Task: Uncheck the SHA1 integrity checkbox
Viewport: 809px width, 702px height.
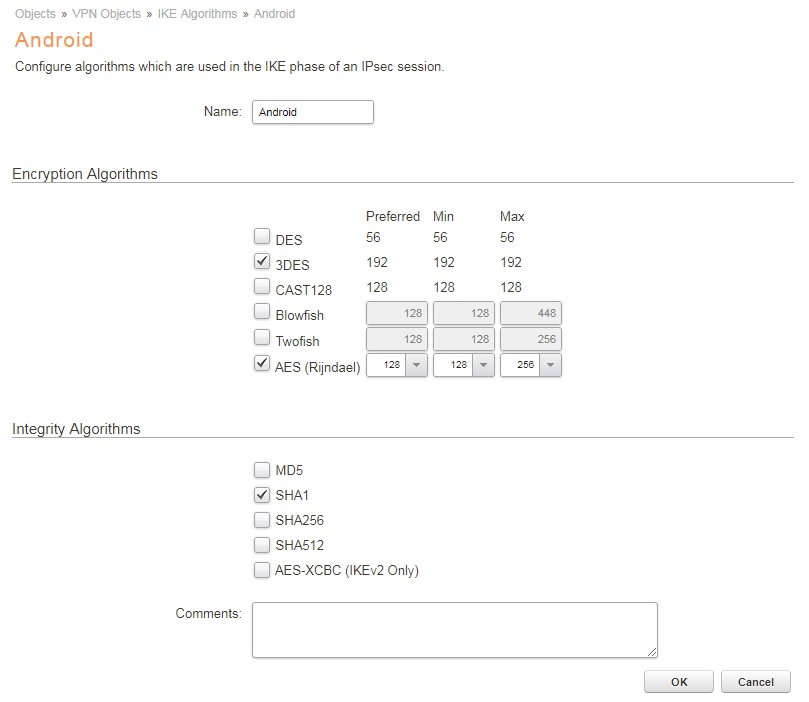Action: pyautogui.click(x=262, y=495)
